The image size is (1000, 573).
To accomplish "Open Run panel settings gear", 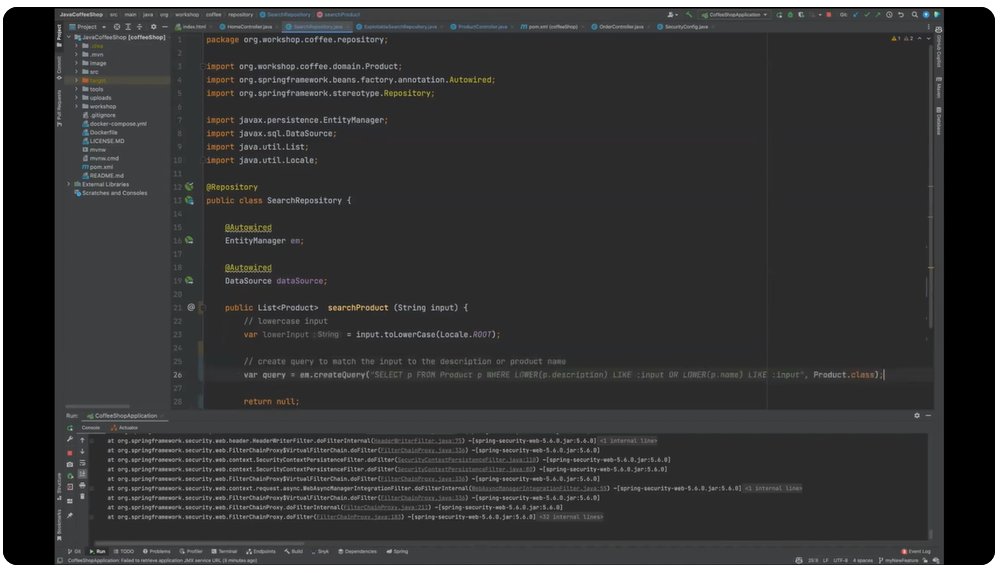I will (x=917, y=415).
